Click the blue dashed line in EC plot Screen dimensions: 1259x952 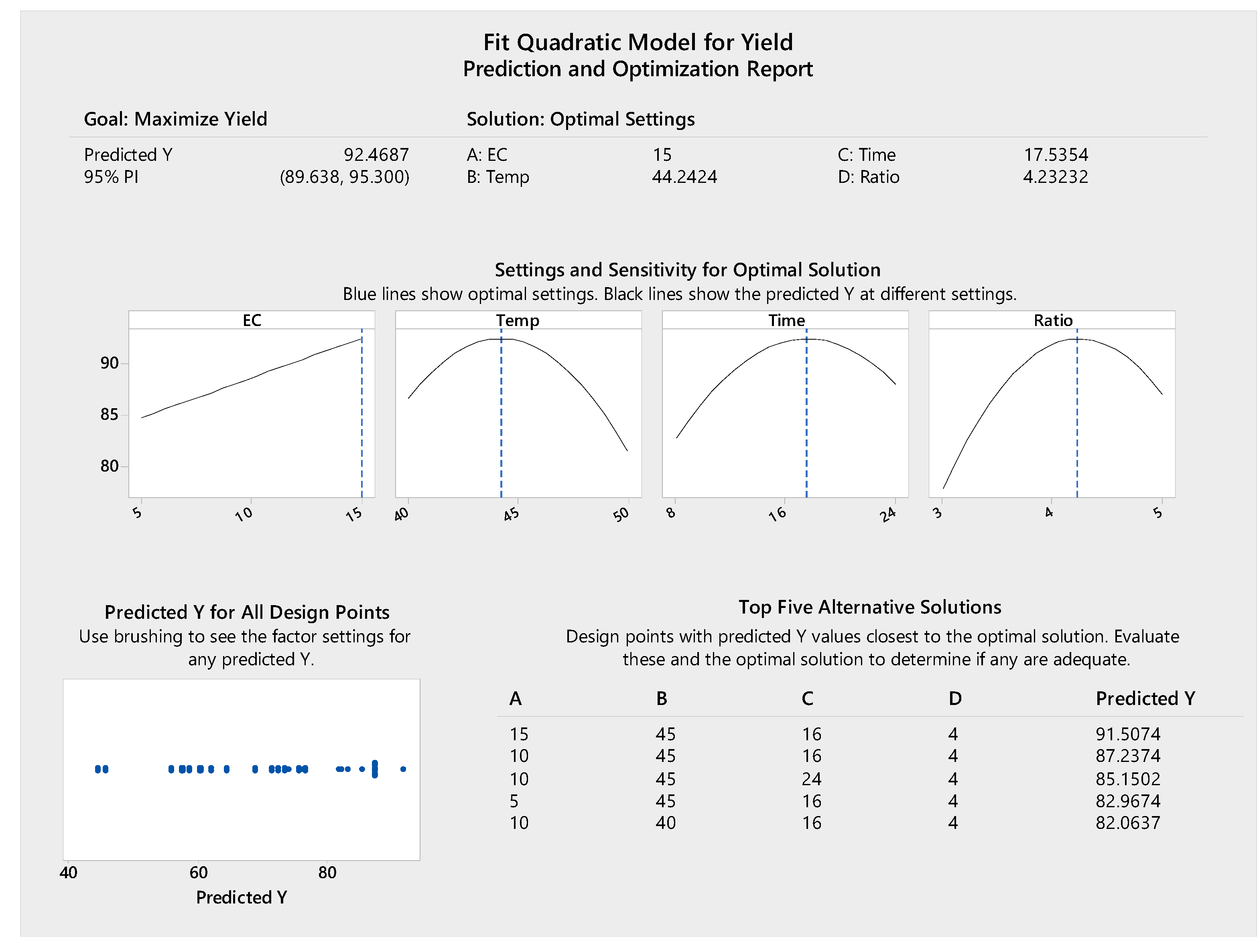point(361,415)
